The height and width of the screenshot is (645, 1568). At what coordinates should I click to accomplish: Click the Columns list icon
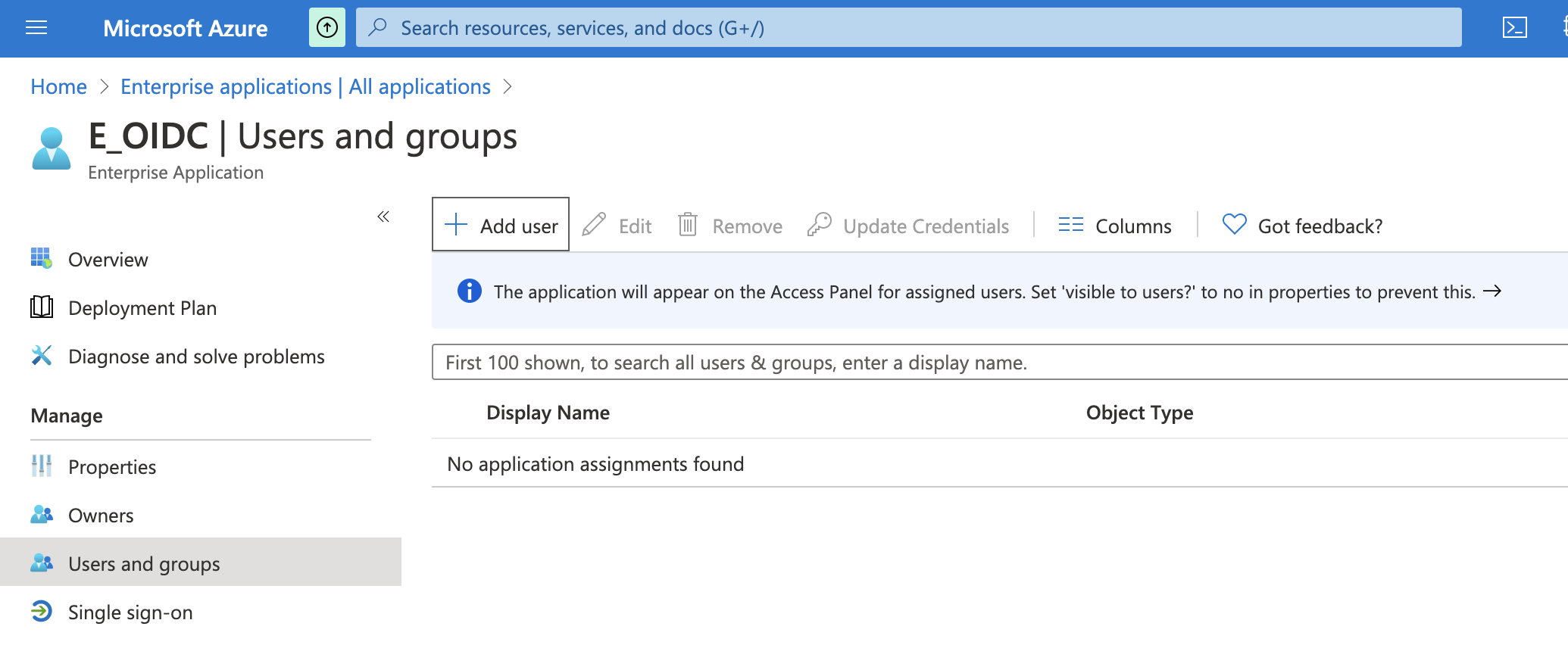click(1071, 224)
